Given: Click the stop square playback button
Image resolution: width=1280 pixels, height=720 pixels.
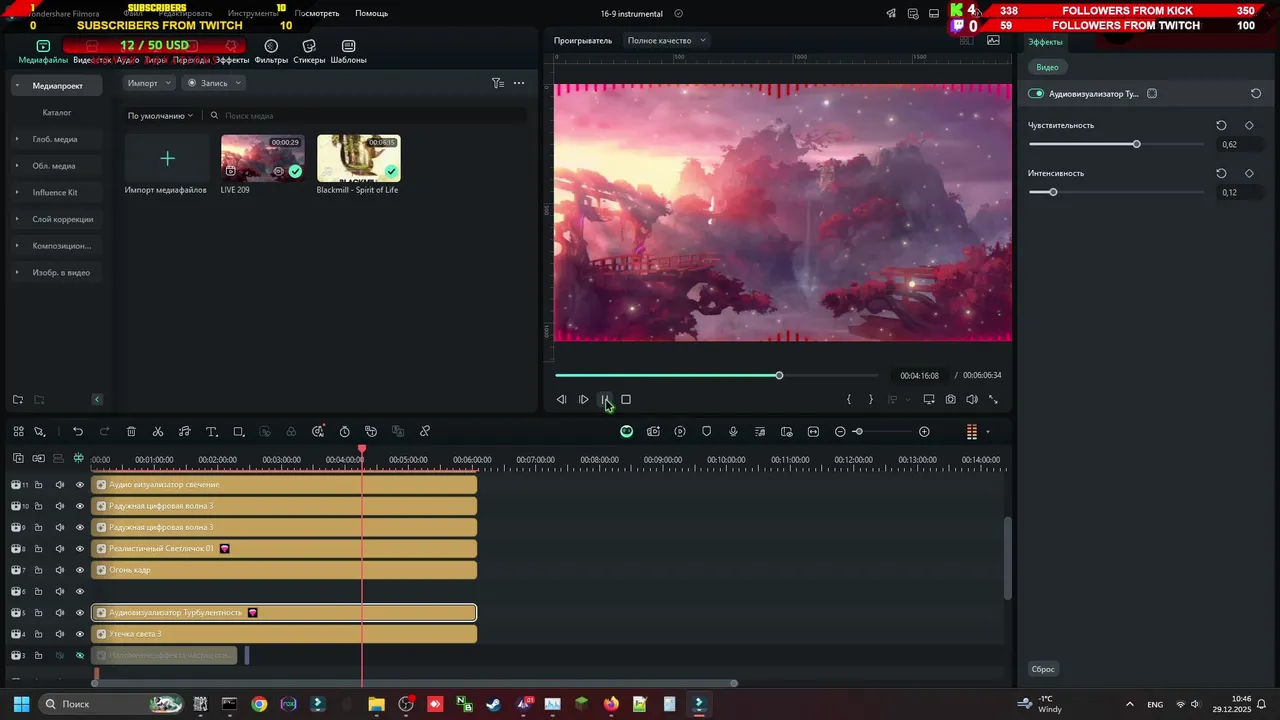Looking at the screenshot, I should (626, 399).
